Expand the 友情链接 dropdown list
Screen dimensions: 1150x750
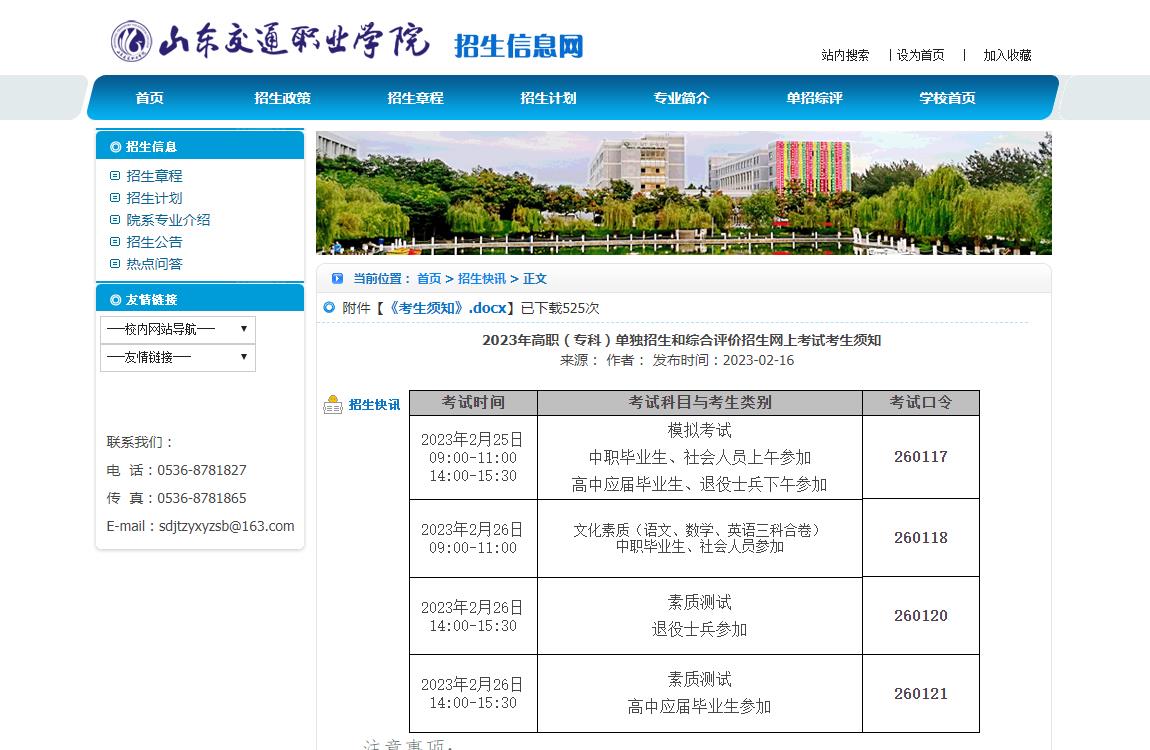pyautogui.click(x=178, y=357)
